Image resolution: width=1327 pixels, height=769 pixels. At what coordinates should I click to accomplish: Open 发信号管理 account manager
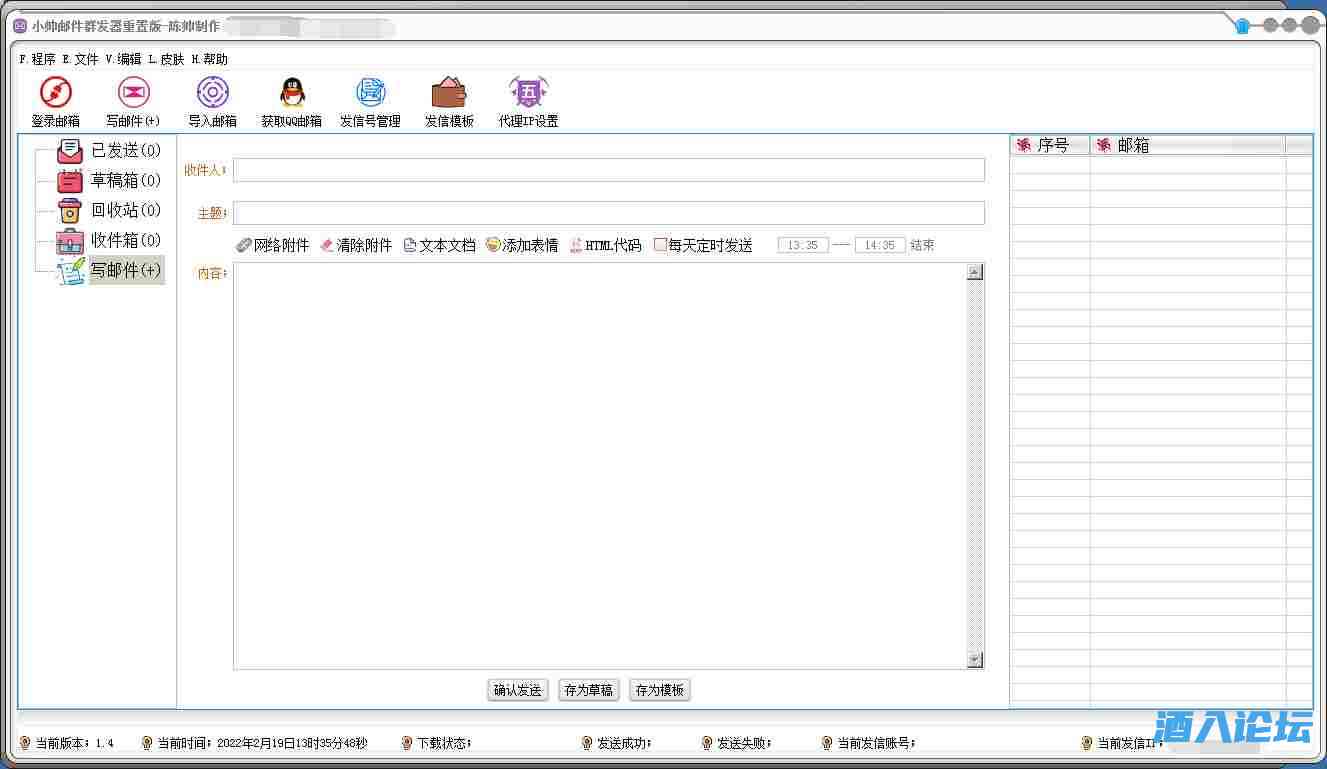(369, 99)
